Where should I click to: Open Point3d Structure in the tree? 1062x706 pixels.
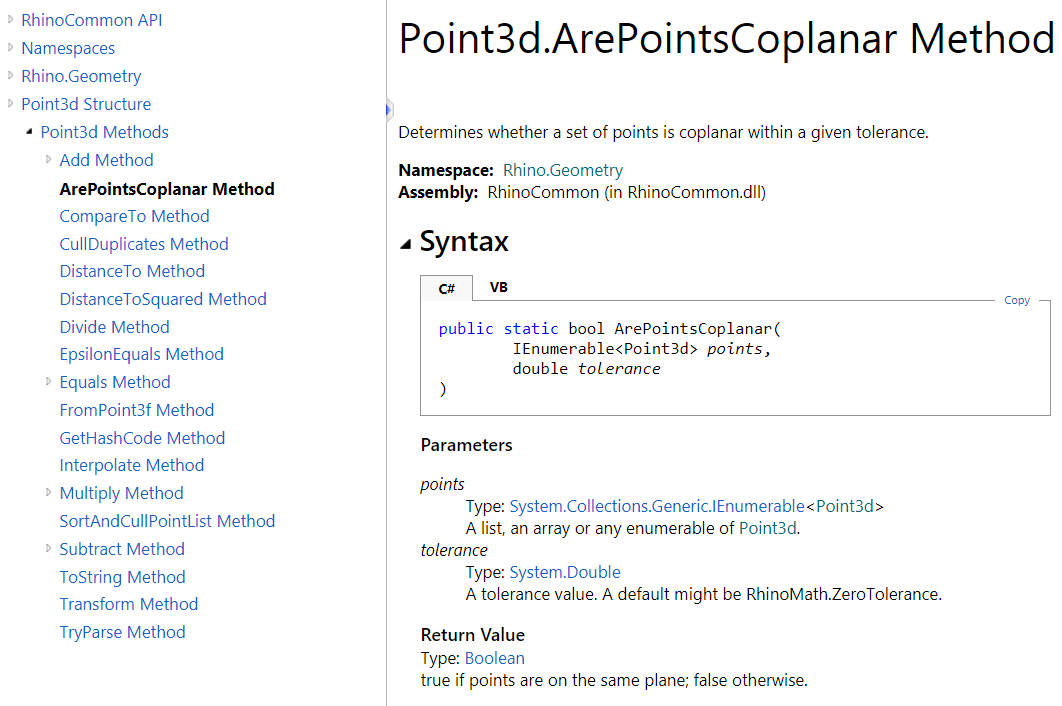coord(86,104)
